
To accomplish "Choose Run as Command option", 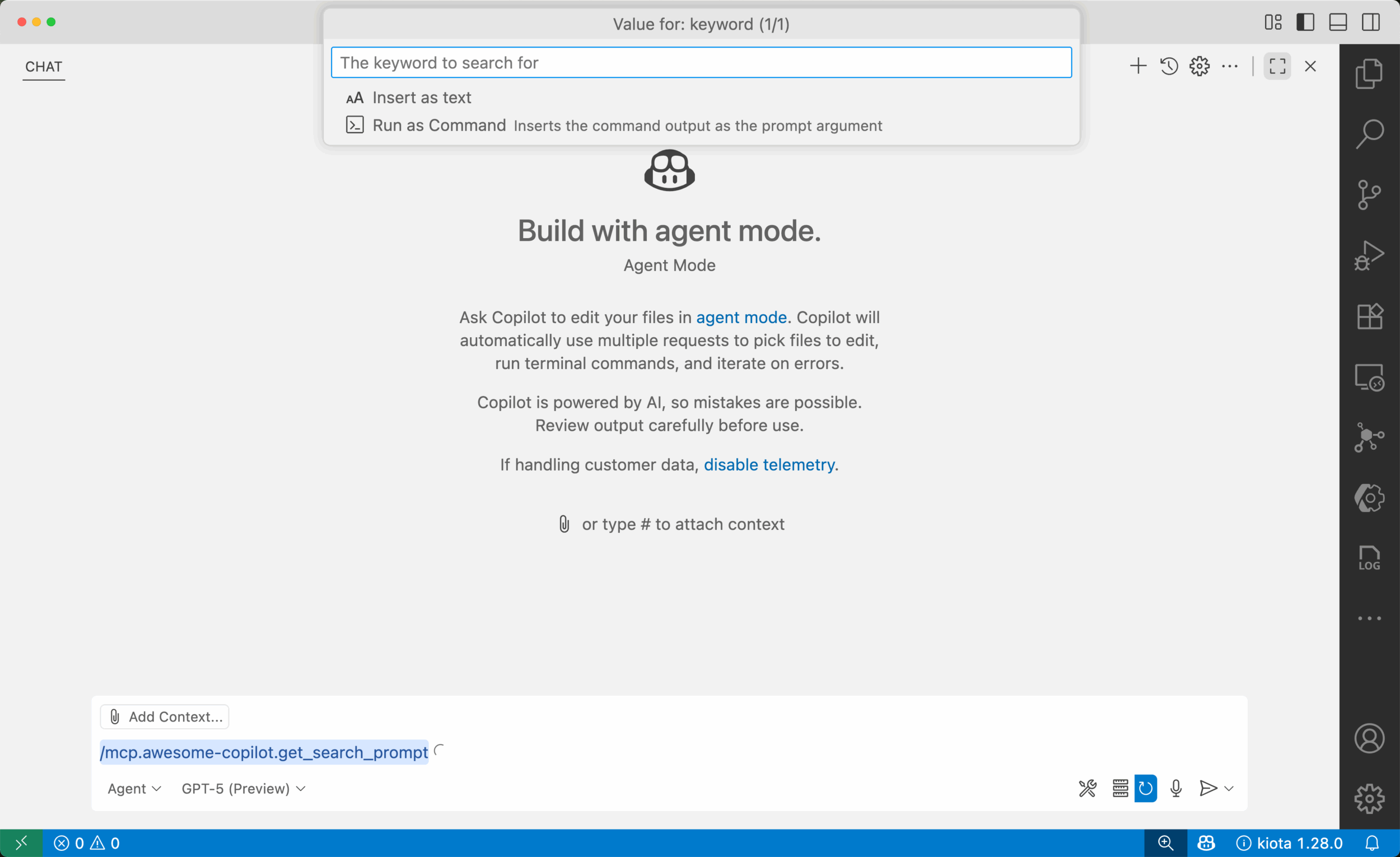I will coord(438,125).
